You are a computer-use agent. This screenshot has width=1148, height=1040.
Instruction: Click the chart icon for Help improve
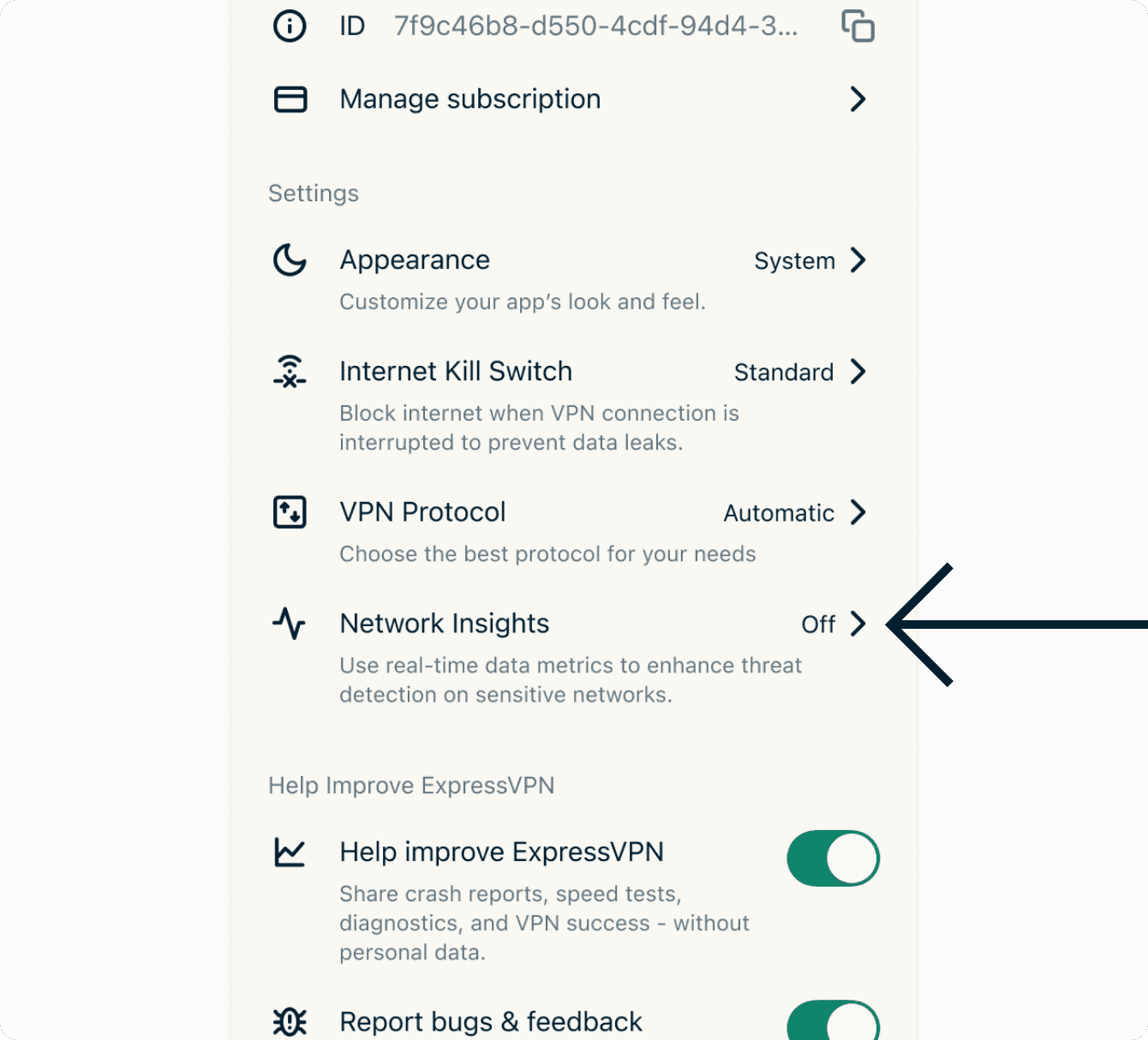point(290,852)
